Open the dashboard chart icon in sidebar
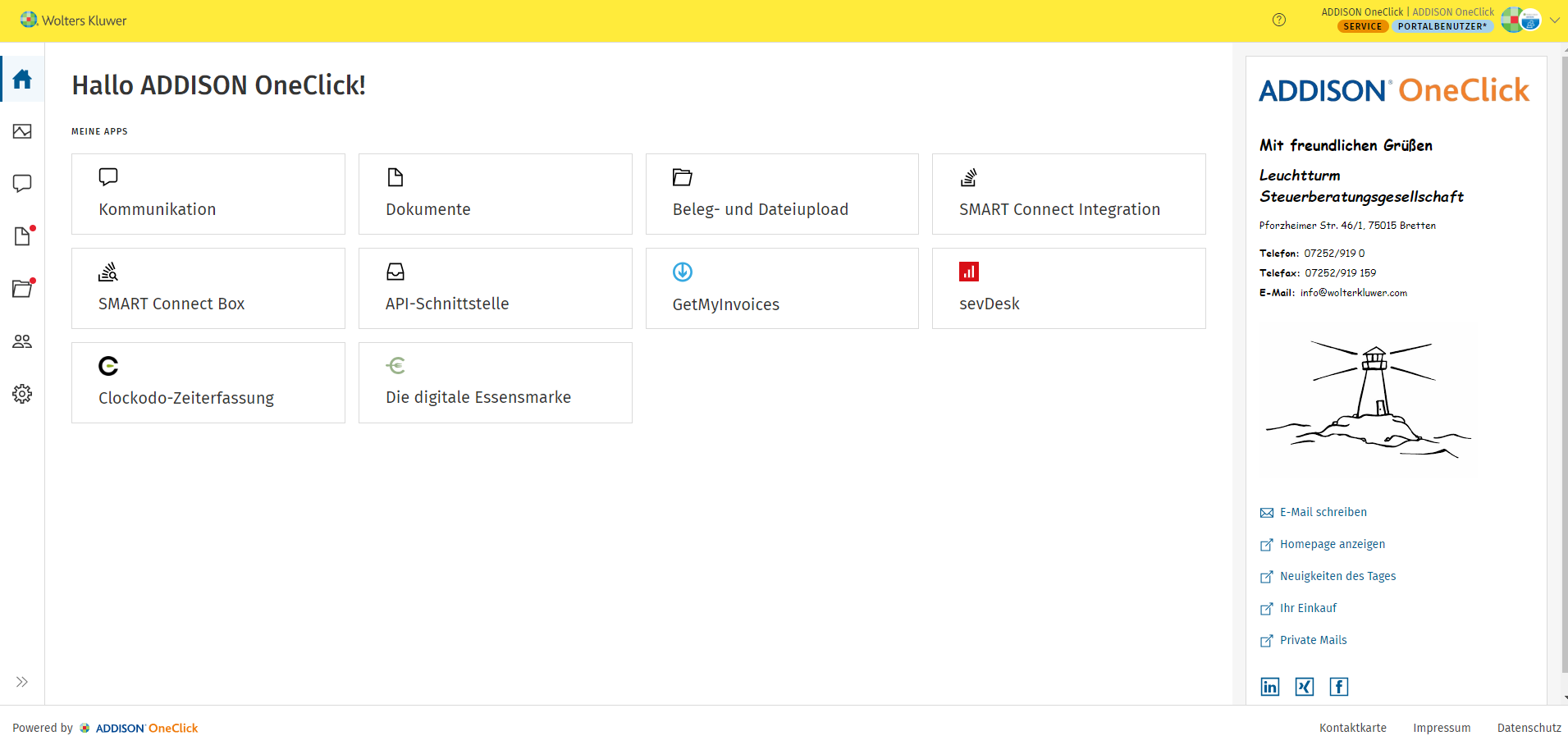The height and width of the screenshot is (745, 1568). (22, 131)
